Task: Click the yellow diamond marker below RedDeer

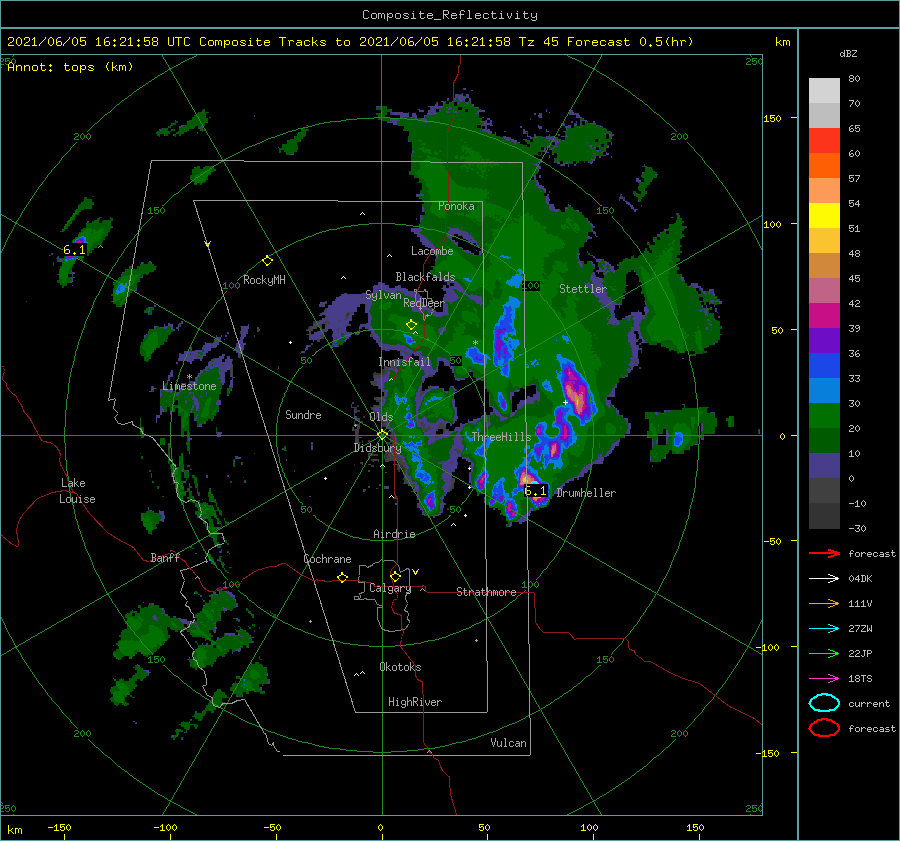Action: (x=411, y=325)
